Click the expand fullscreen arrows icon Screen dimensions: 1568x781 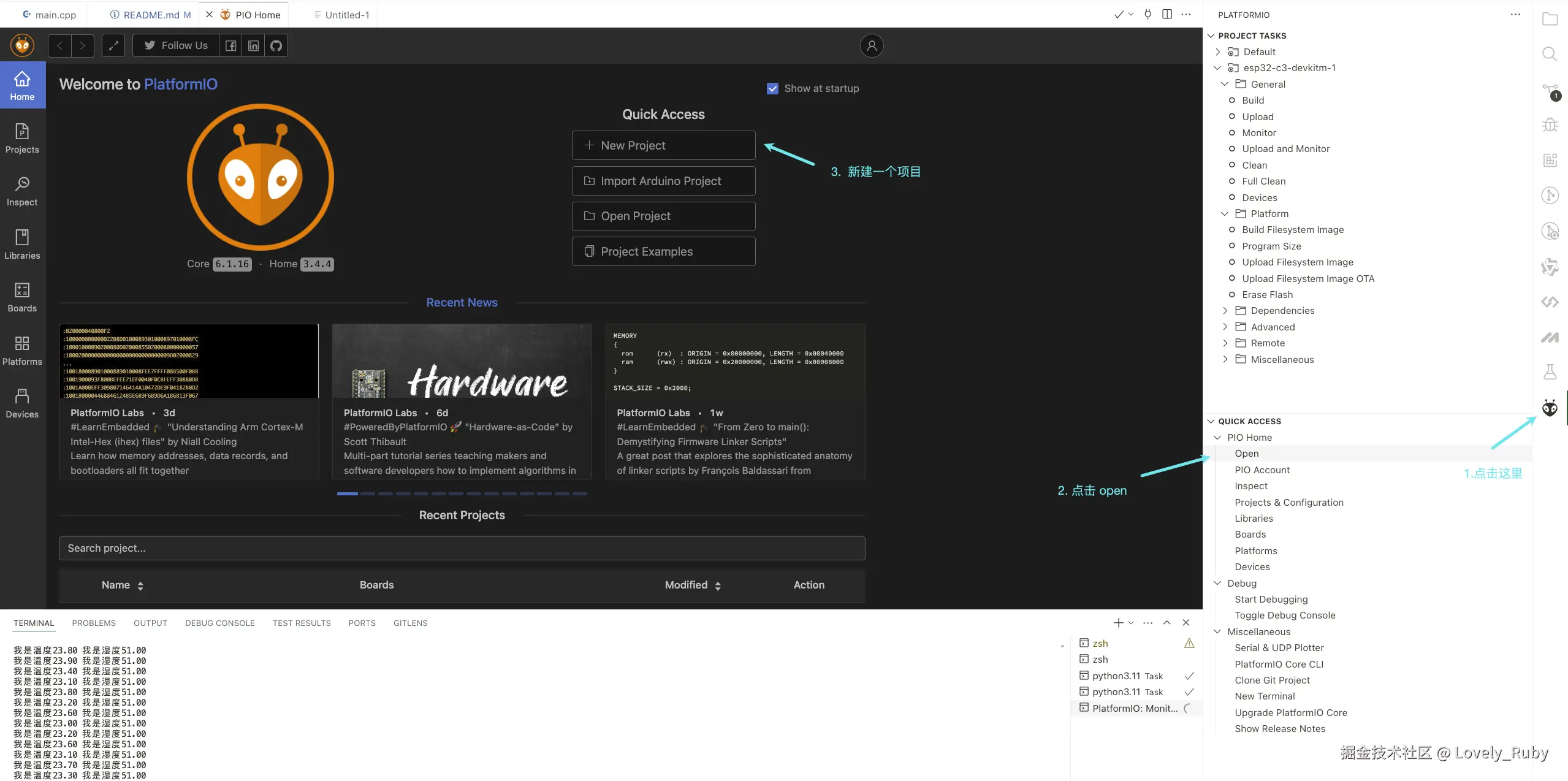[113, 46]
